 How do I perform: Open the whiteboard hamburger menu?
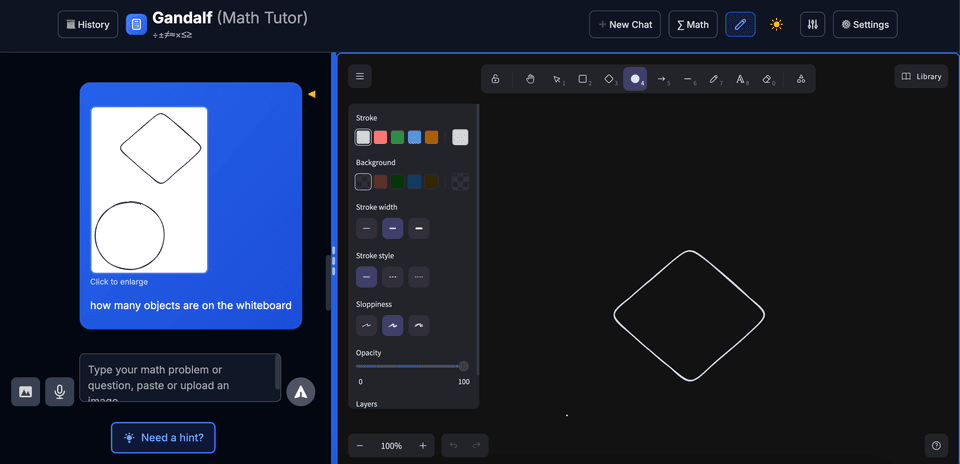[360, 77]
